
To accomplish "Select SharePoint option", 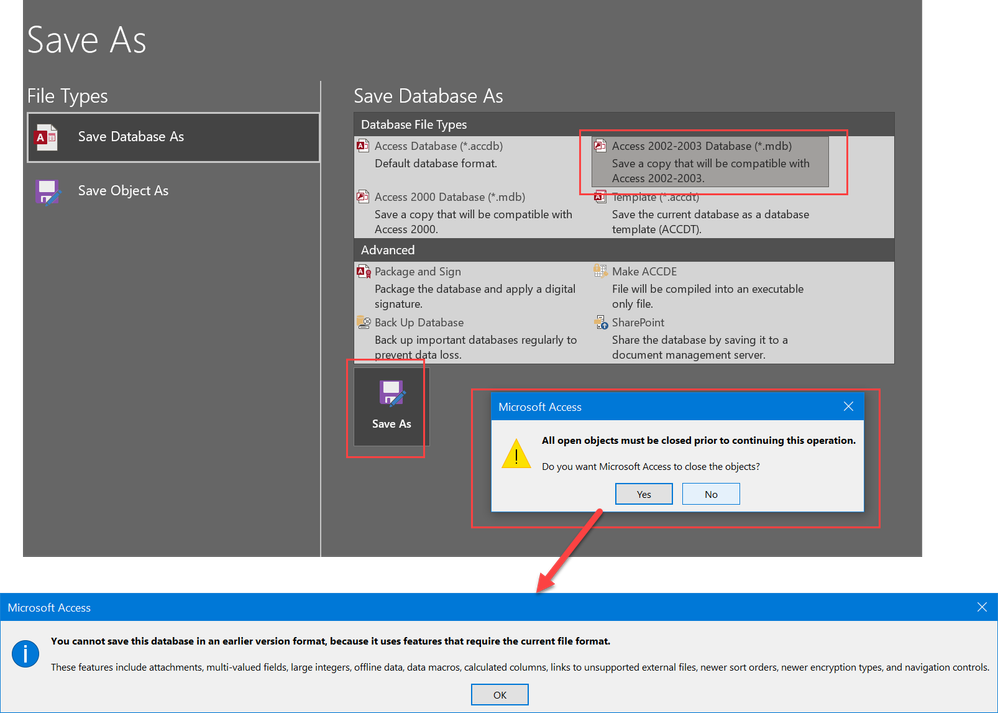I will point(710,338).
